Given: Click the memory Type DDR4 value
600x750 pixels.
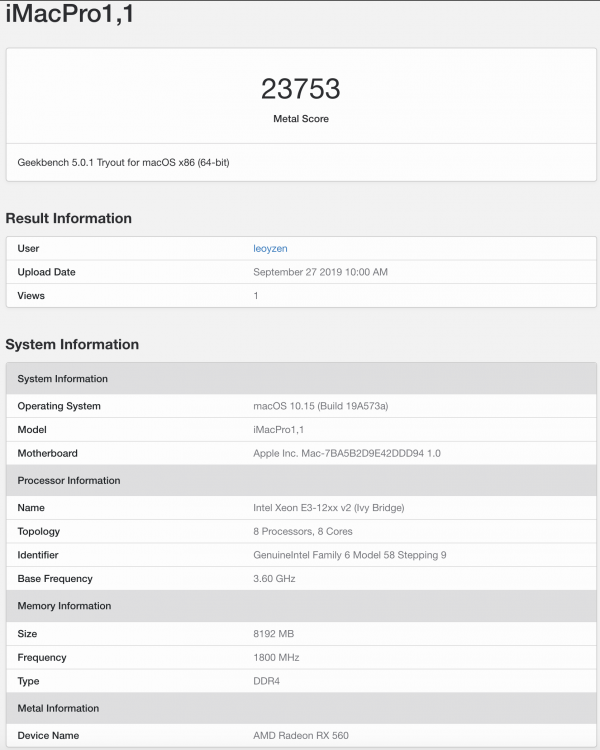Looking at the screenshot, I should coord(267,681).
